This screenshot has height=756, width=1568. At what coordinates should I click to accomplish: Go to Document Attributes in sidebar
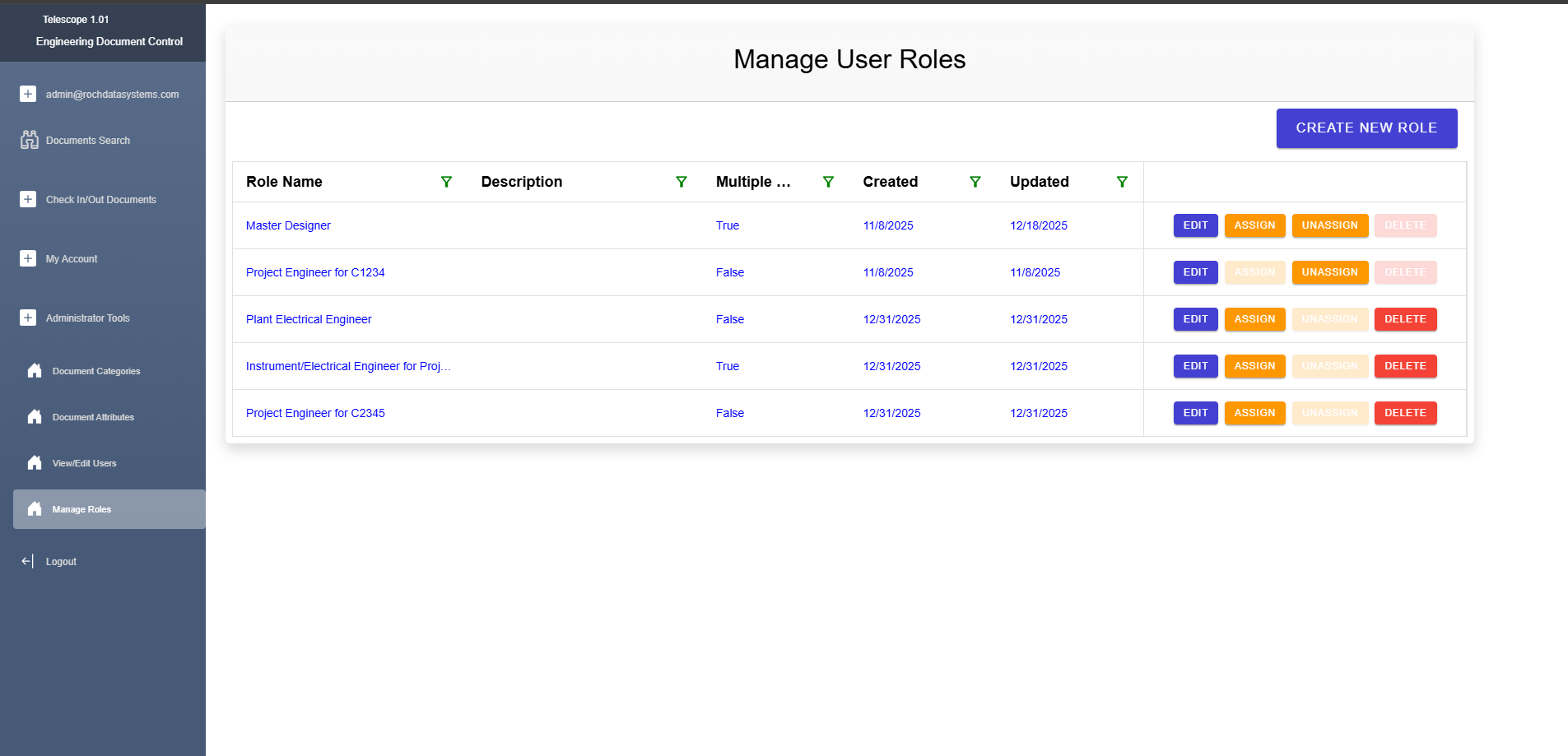coord(93,417)
